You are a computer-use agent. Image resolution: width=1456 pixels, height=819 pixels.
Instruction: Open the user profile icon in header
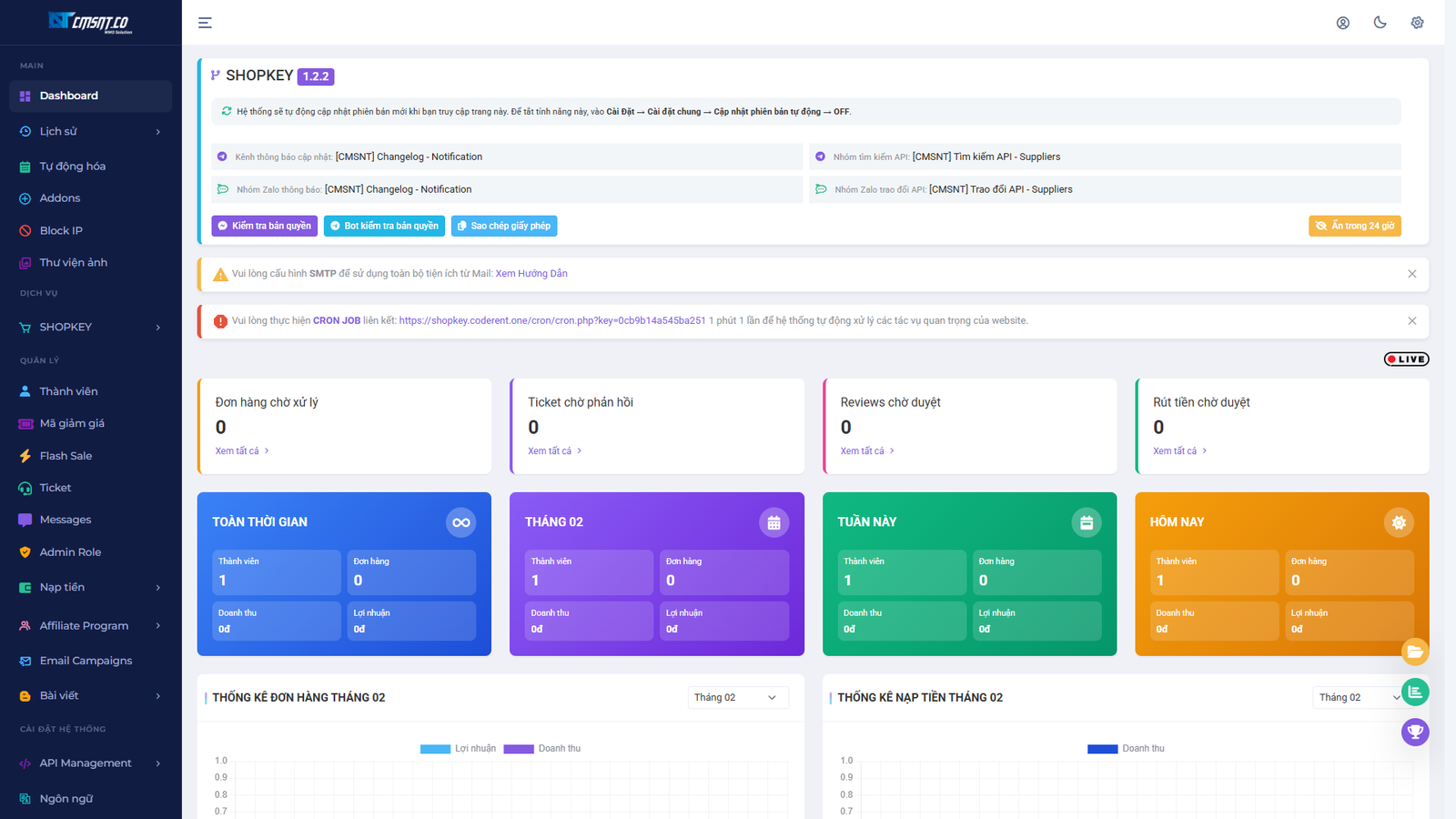[1342, 23]
